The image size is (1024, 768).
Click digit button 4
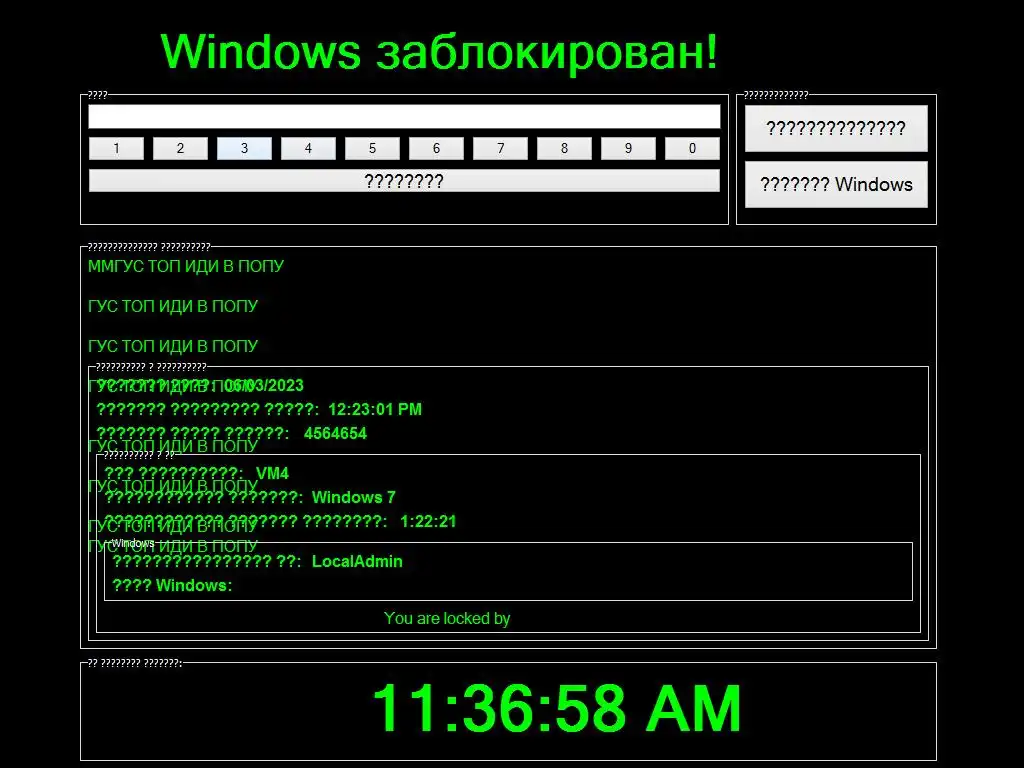[308, 148]
